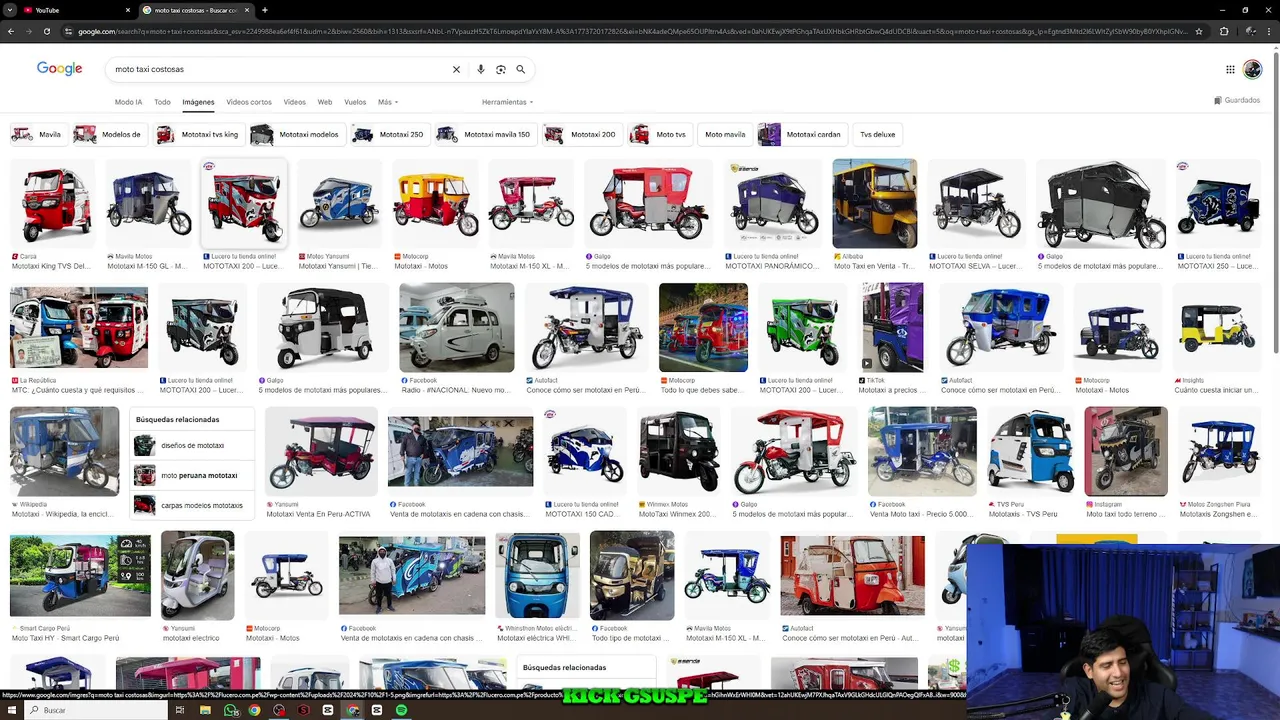Switch to the Videos tab
Screen dimensions: 1280x720
[x=294, y=102]
